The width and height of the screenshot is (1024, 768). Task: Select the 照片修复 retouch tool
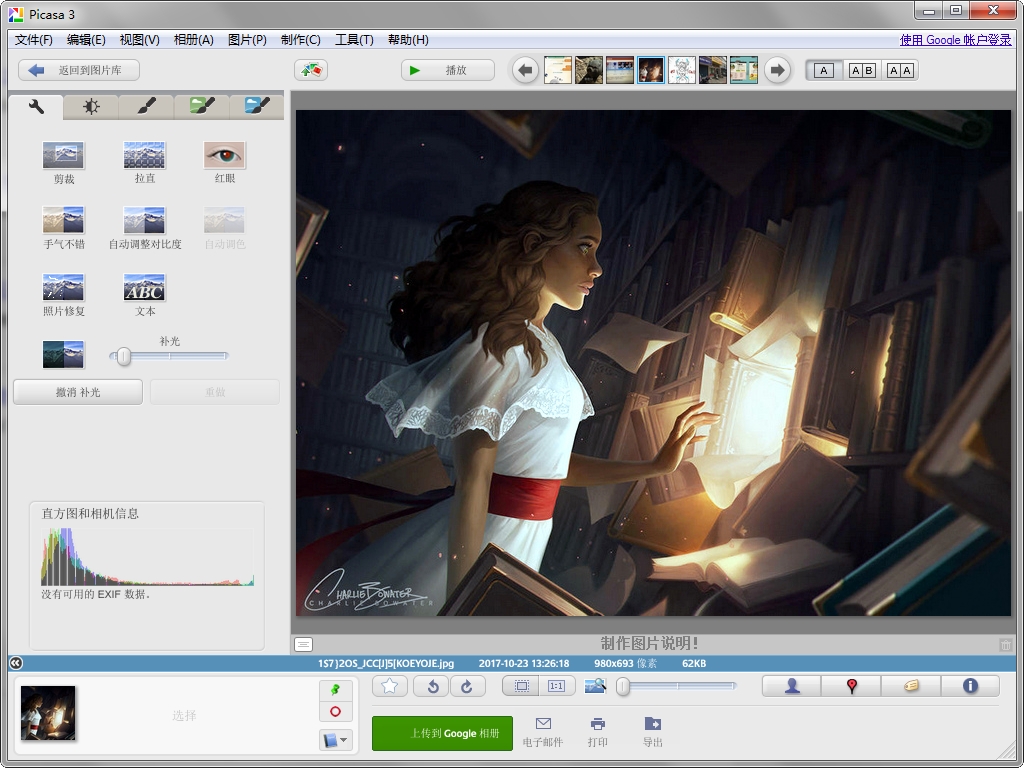click(x=63, y=287)
